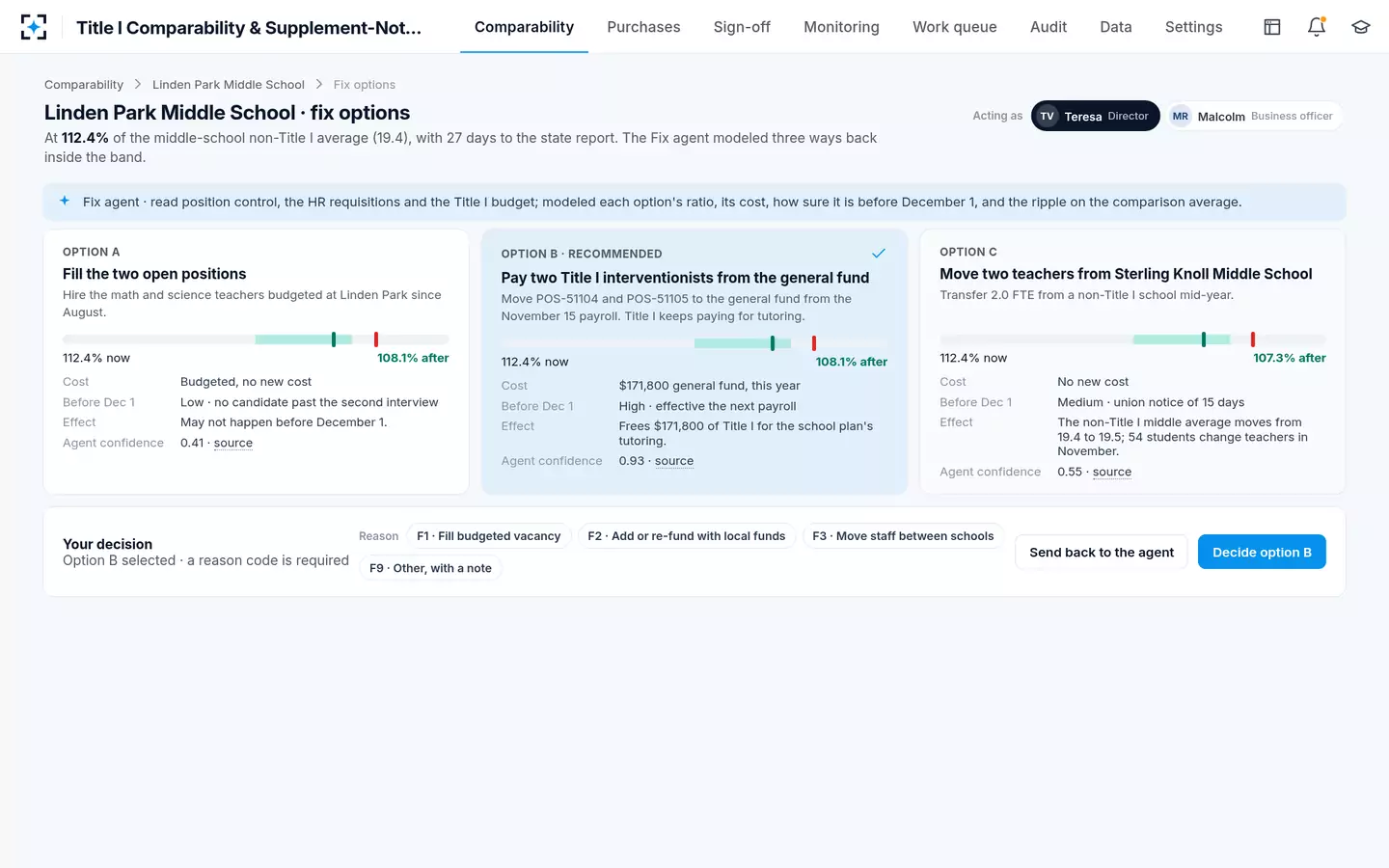
Task: Open the Data tab
Action: tap(1116, 27)
